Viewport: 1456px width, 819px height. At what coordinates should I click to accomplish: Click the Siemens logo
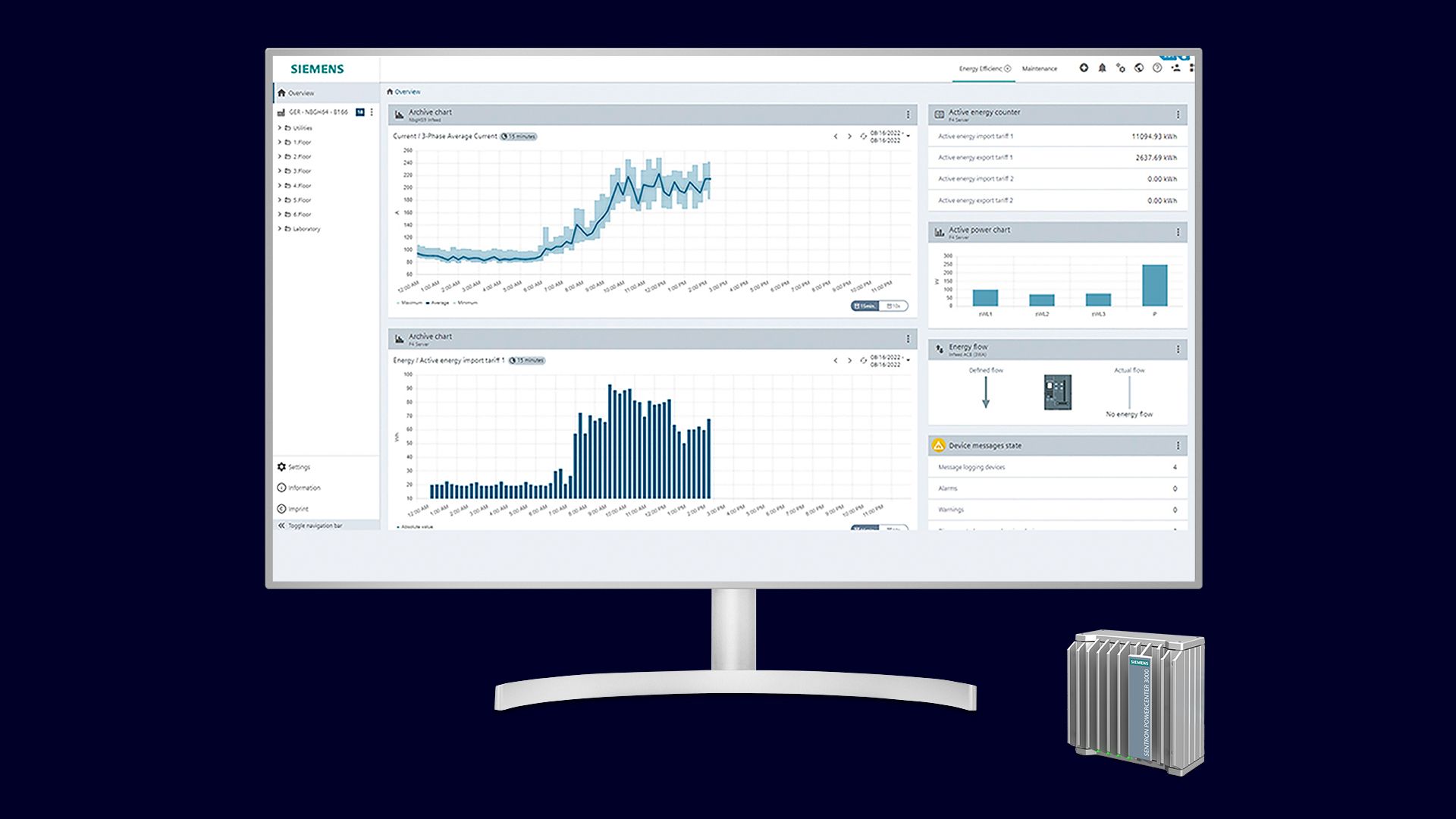tap(317, 69)
